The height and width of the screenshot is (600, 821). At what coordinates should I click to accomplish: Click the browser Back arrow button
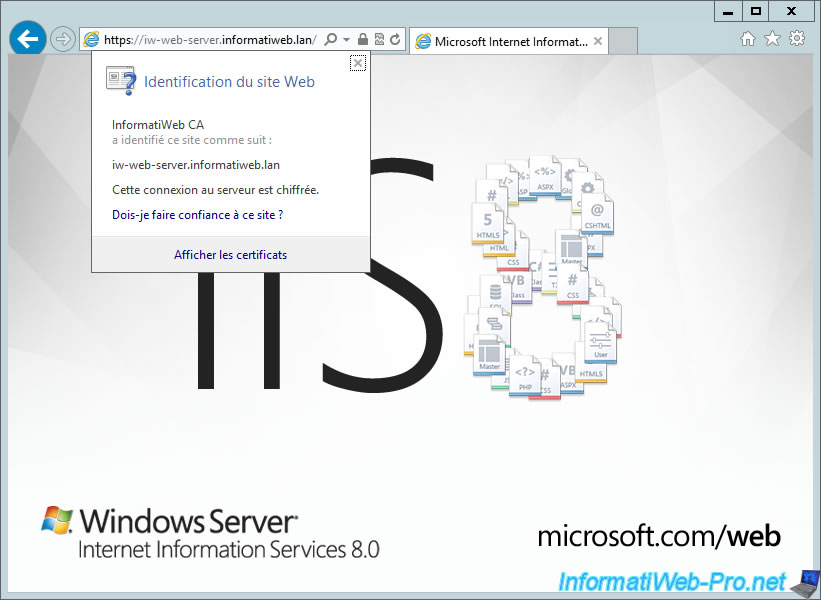(x=27, y=38)
